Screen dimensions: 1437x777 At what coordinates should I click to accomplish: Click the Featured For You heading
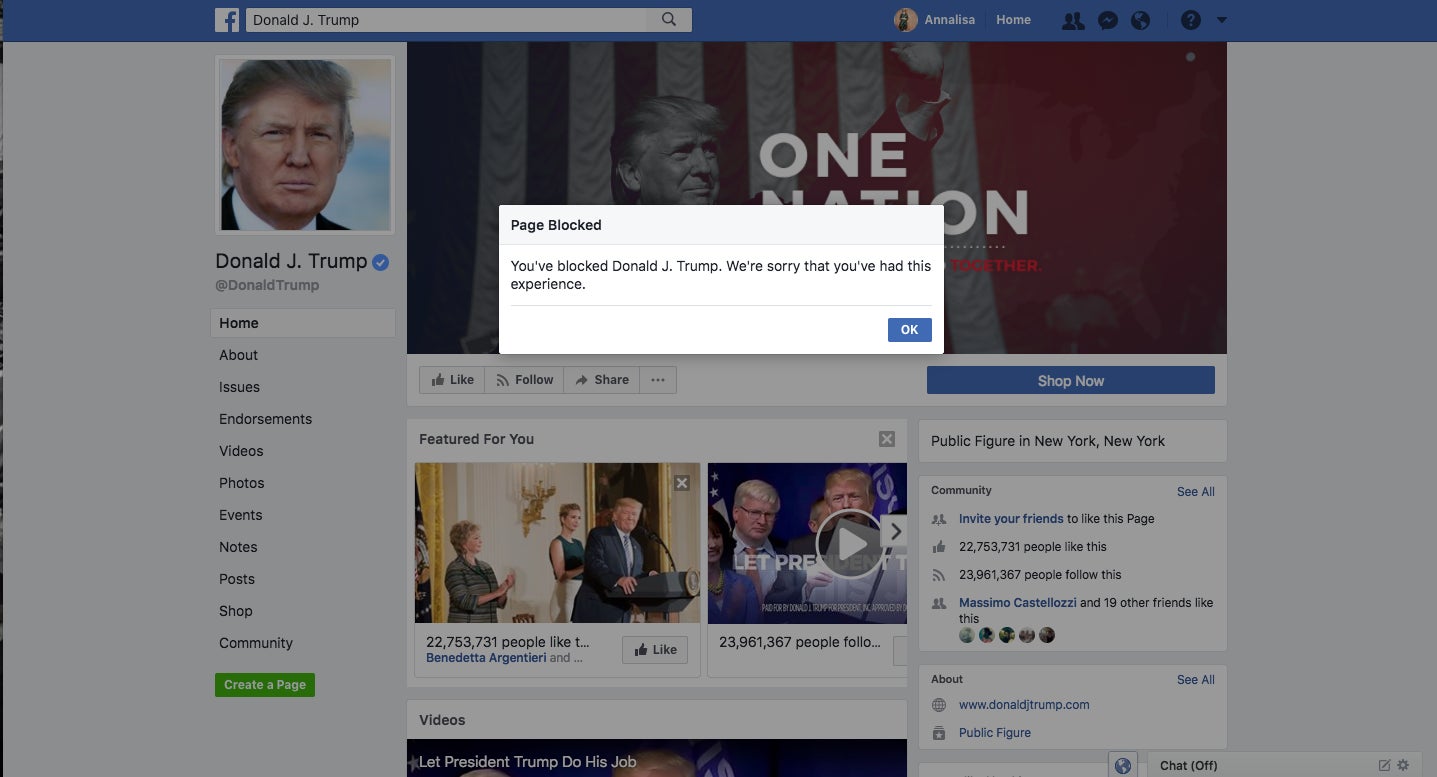pyautogui.click(x=476, y=439)
